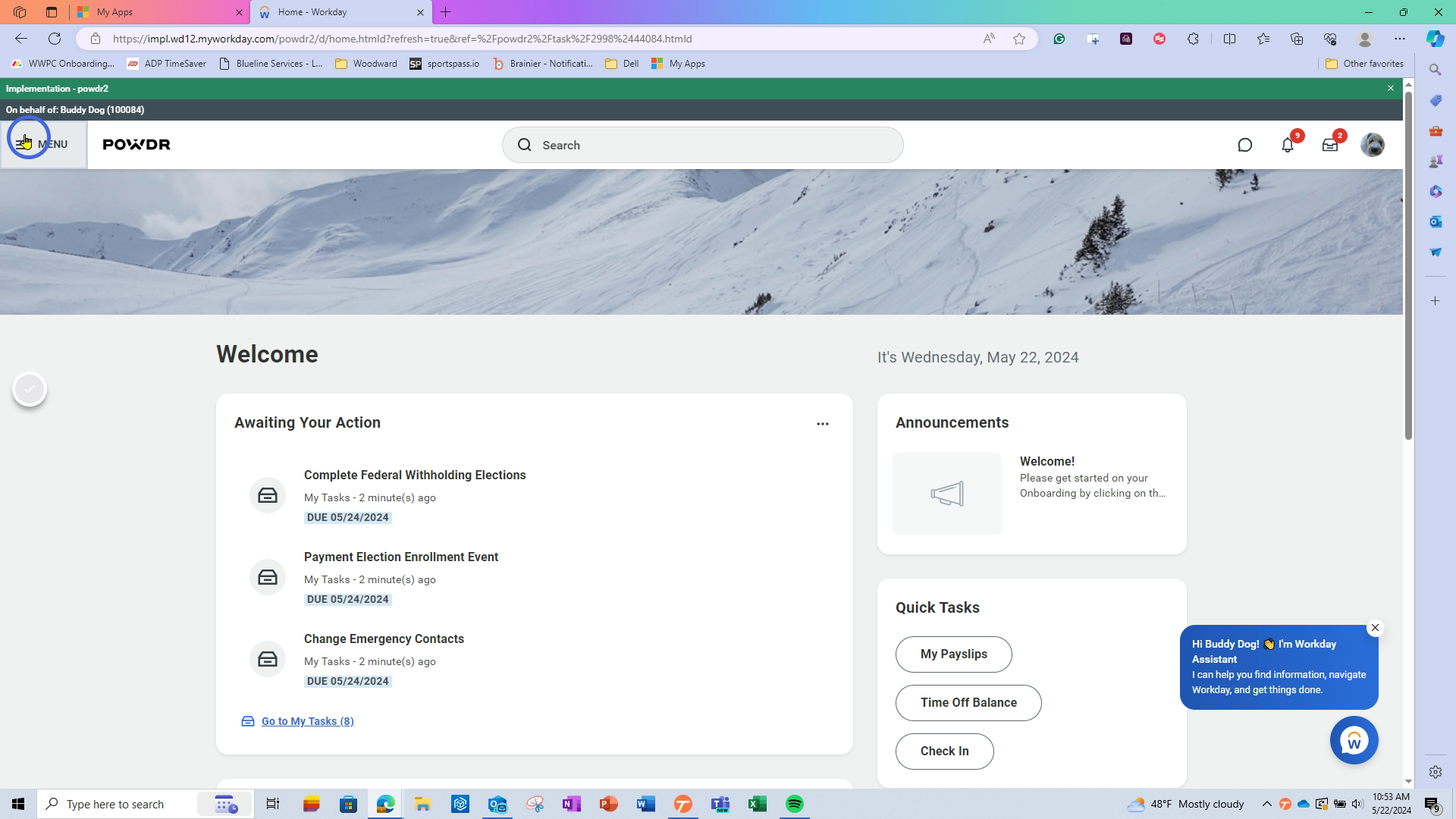Click the Time Off Balance quick task
The height and width of the screenshot is (819, 1456).
pos(968,702)
